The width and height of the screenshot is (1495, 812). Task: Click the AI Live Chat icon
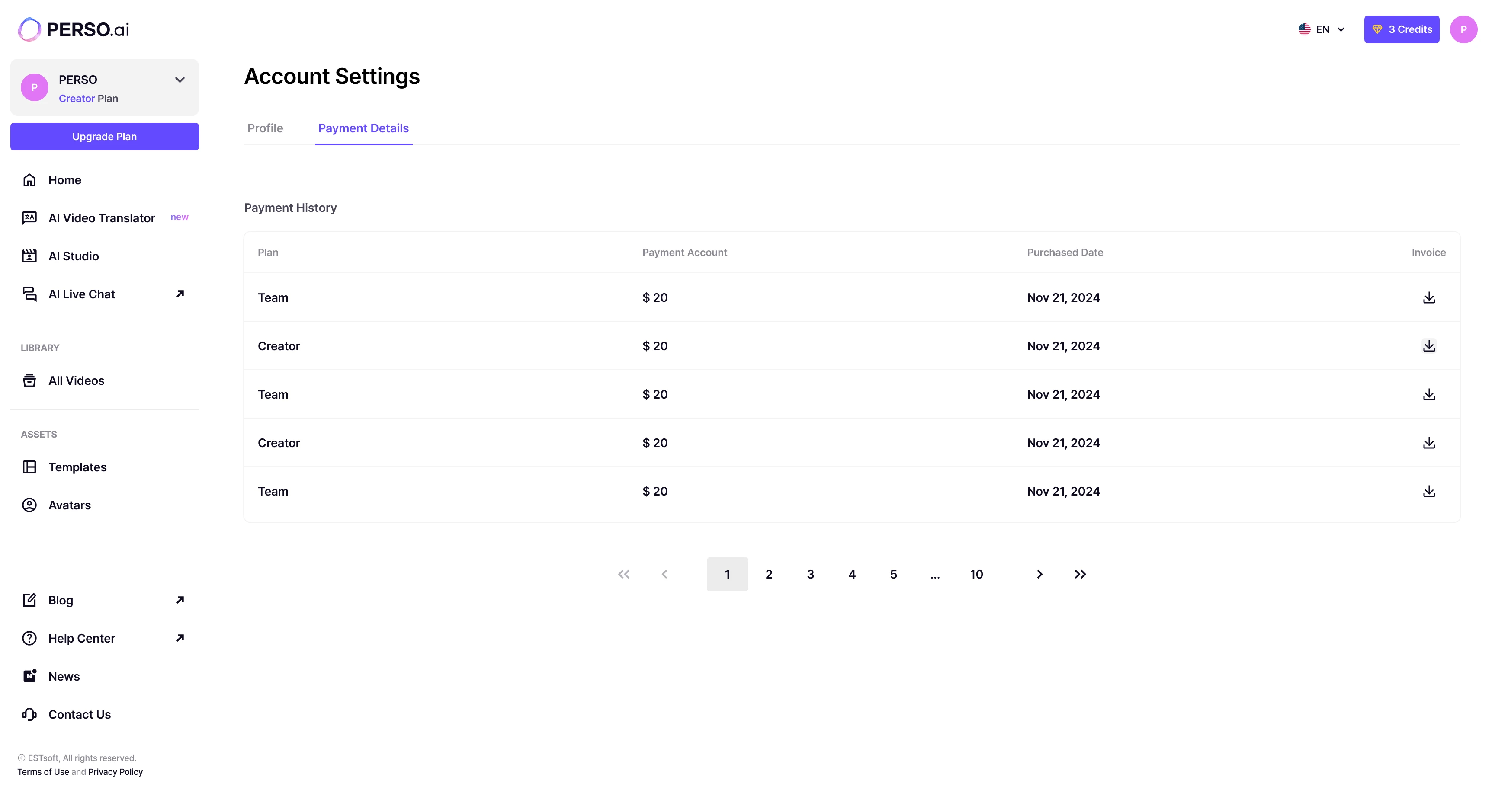click(x=29, y=294)
